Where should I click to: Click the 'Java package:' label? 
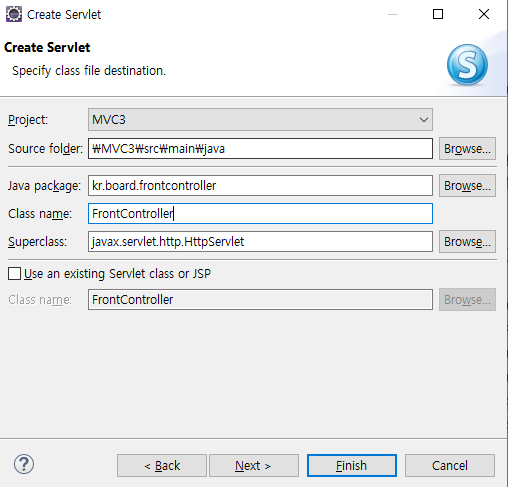pos(44,186)
